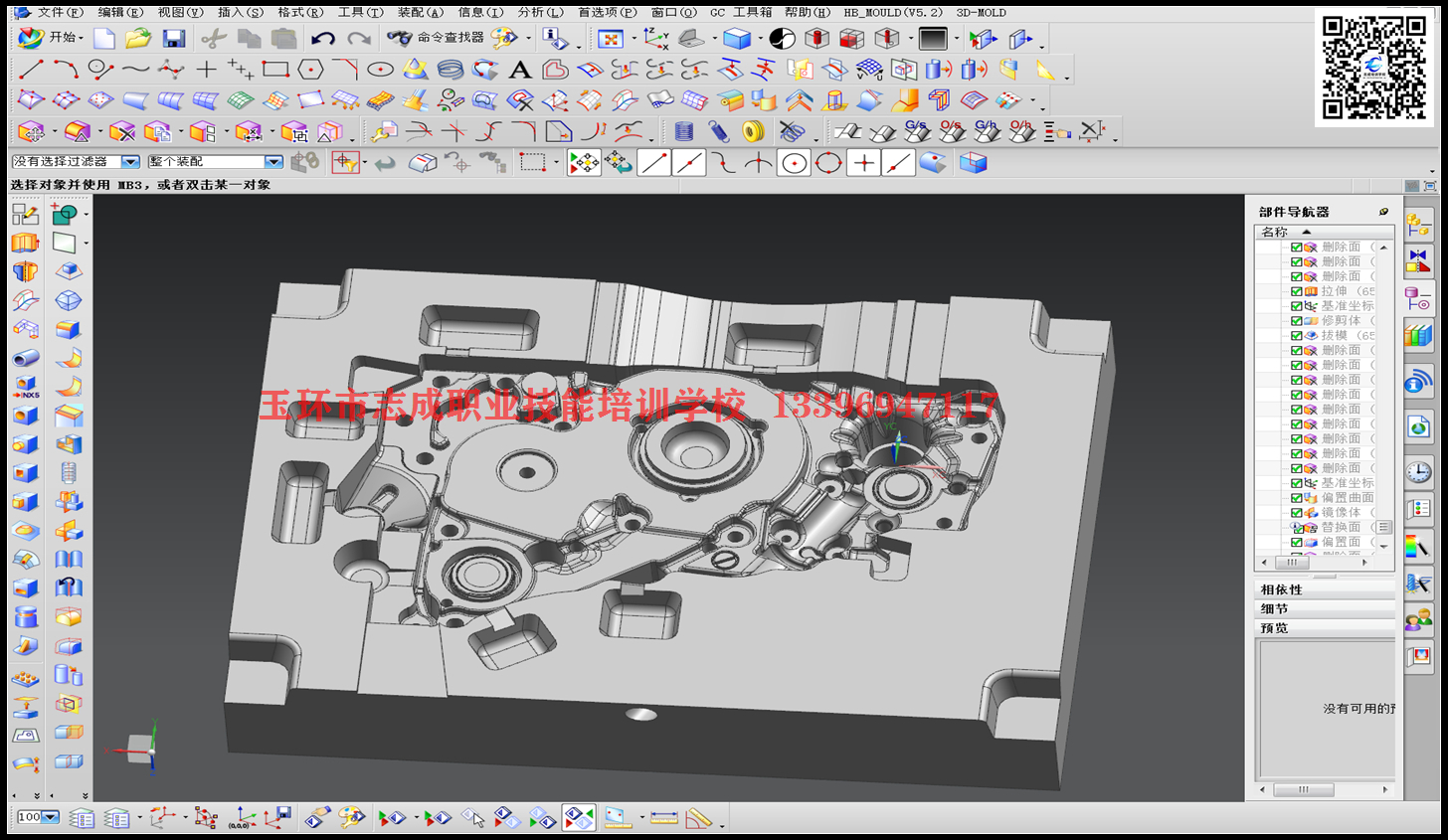Choose the Rectangle curve tool

[275, 70]
